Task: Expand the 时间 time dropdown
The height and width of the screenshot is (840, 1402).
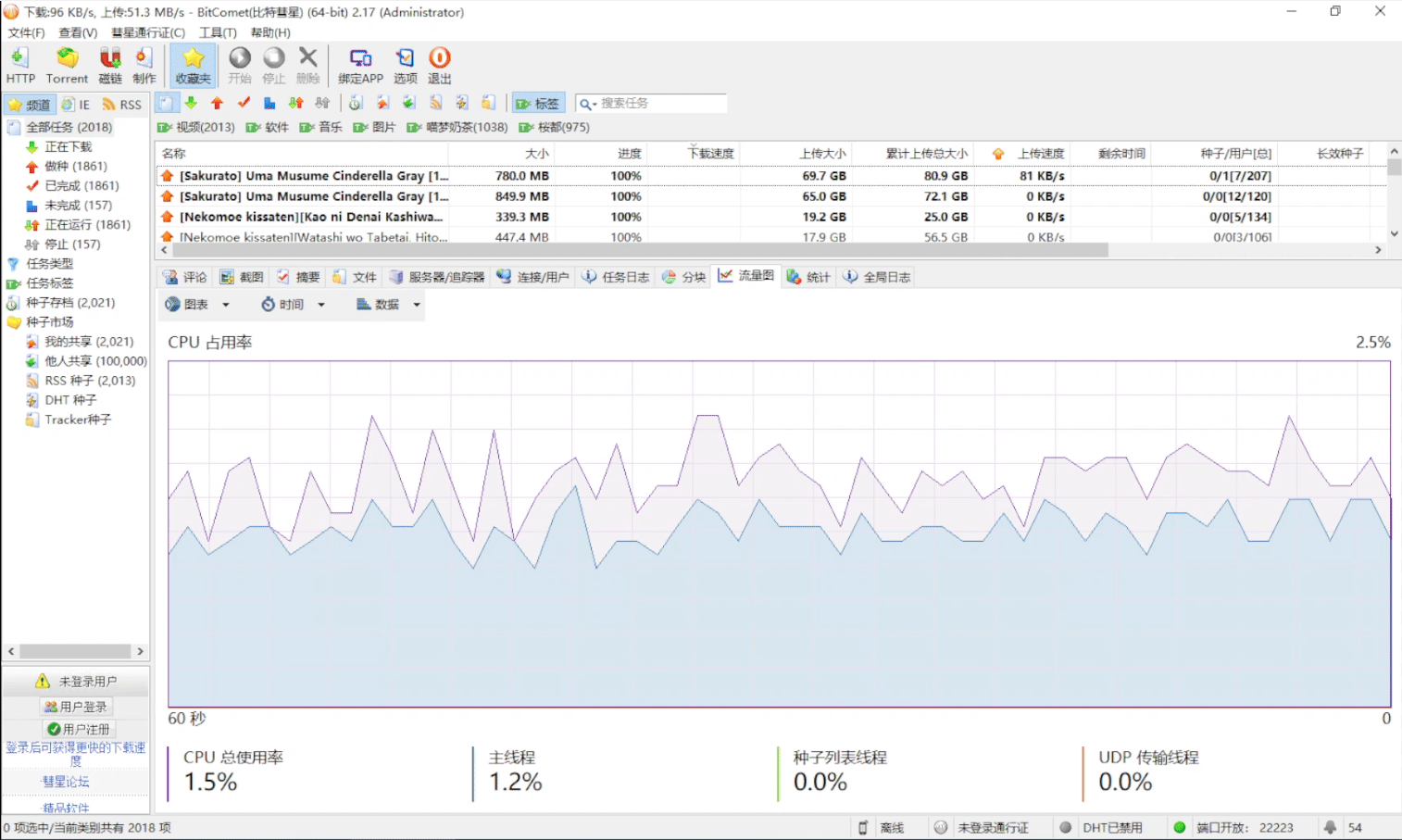Action: [293, 305]
